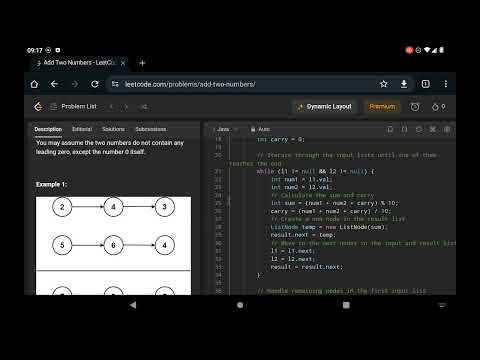This screenshot has width=480, height=360.
Task: Switch to the Editorial tab
Action: tap(82, 129)
